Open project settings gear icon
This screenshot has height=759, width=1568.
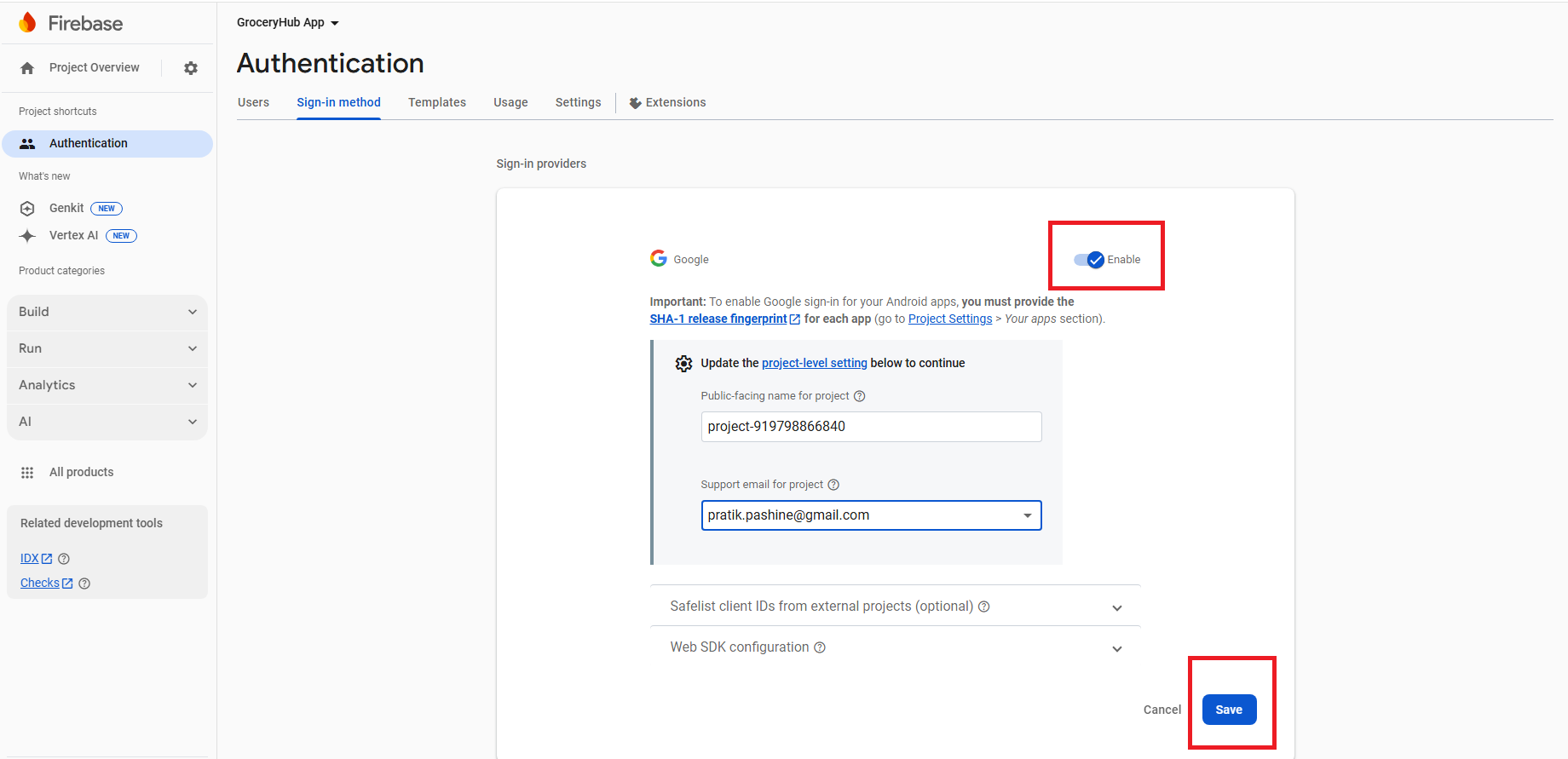point(191,68)
